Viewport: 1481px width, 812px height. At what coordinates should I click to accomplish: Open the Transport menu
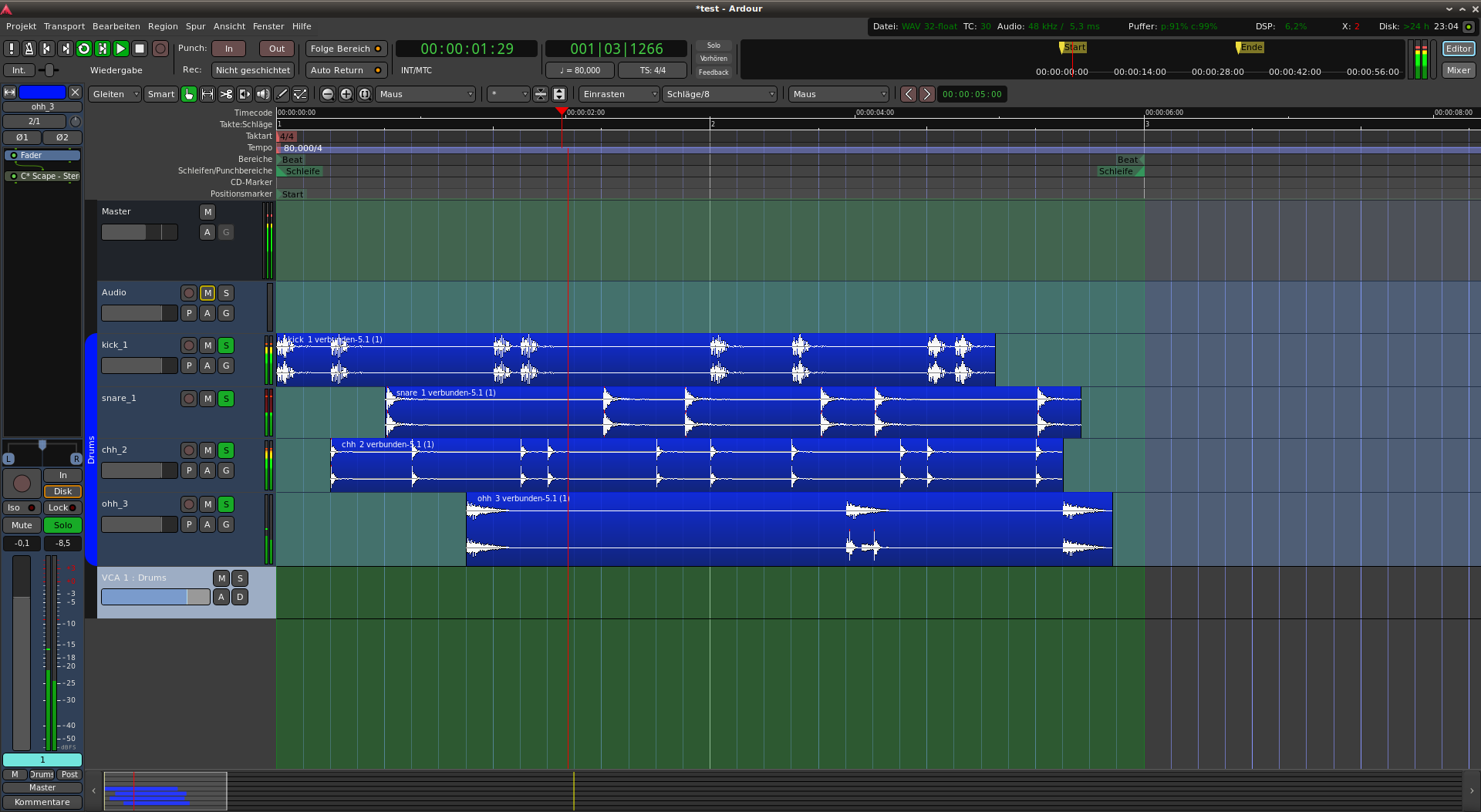(64, 26)
